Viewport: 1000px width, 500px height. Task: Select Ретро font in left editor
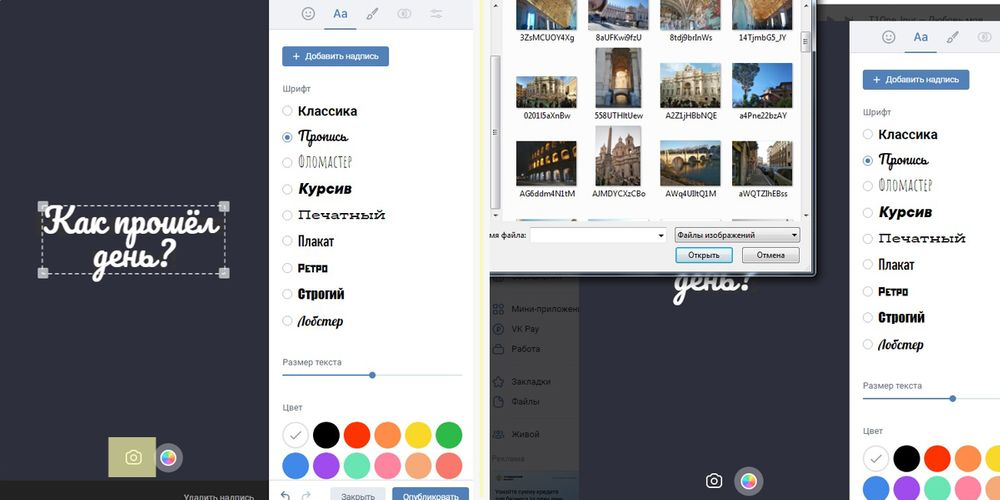coord(305,268)
